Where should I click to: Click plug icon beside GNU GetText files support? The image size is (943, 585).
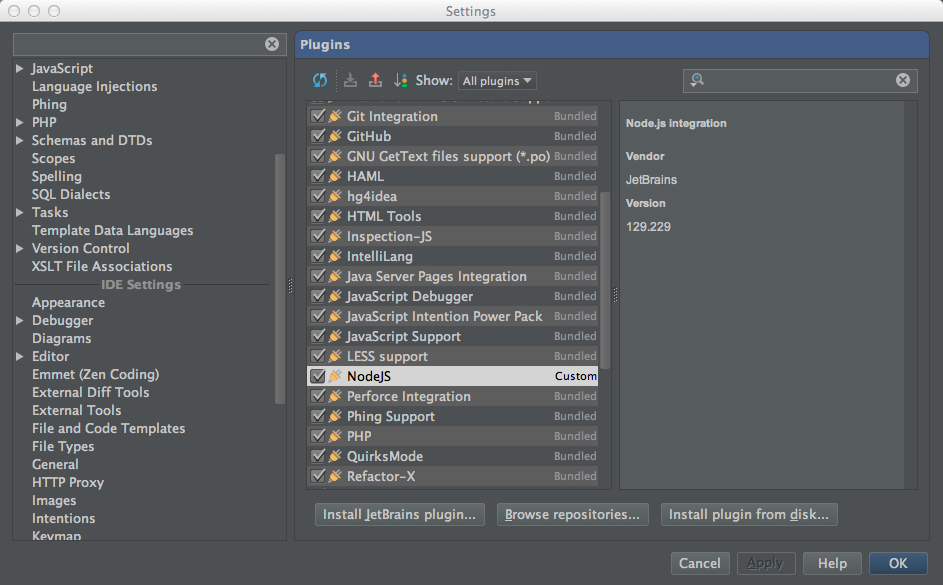pyautogui.click(x=336, y=156)
